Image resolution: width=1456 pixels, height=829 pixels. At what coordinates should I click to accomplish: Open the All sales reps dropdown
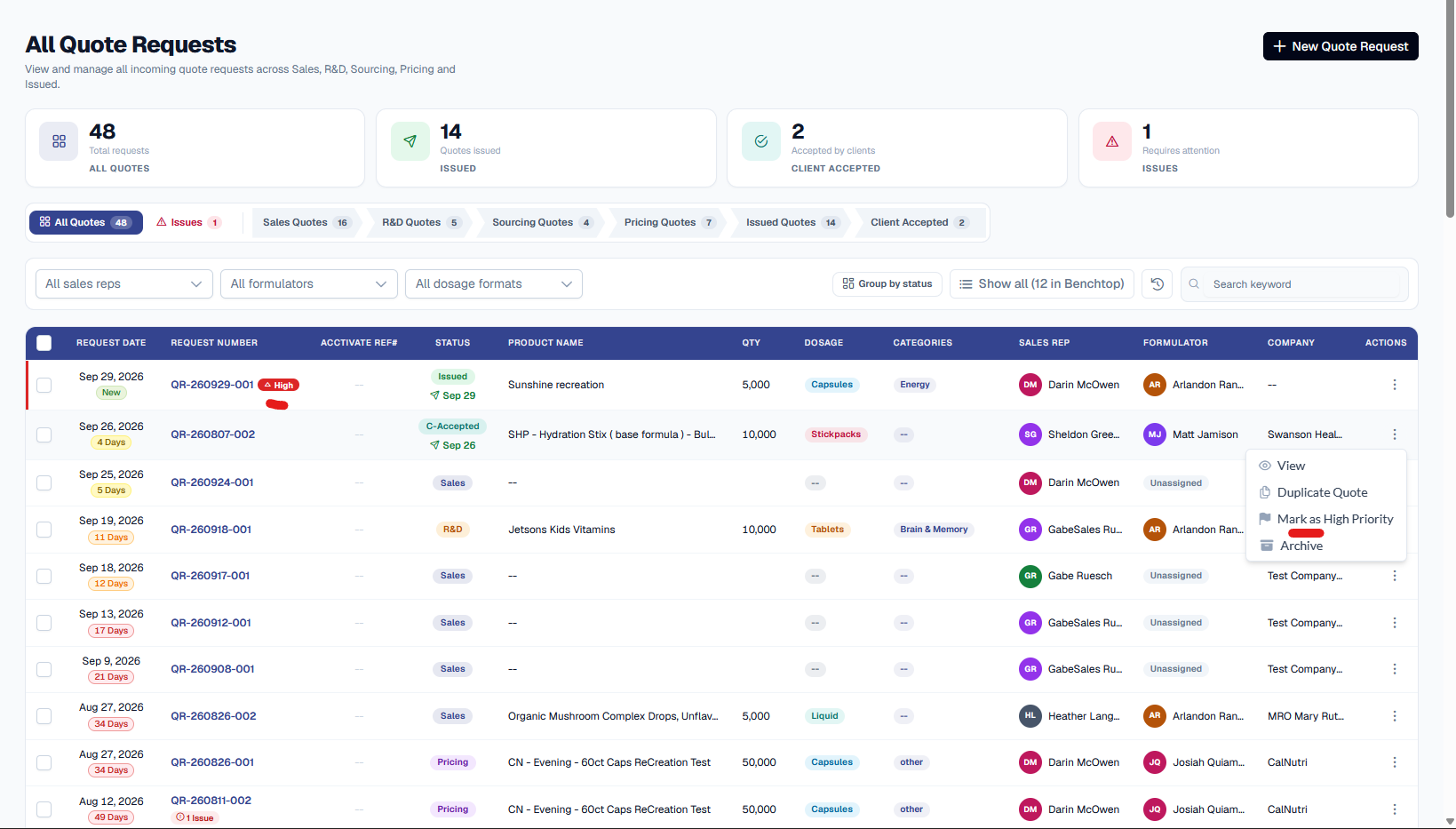(x=124, y=283)
